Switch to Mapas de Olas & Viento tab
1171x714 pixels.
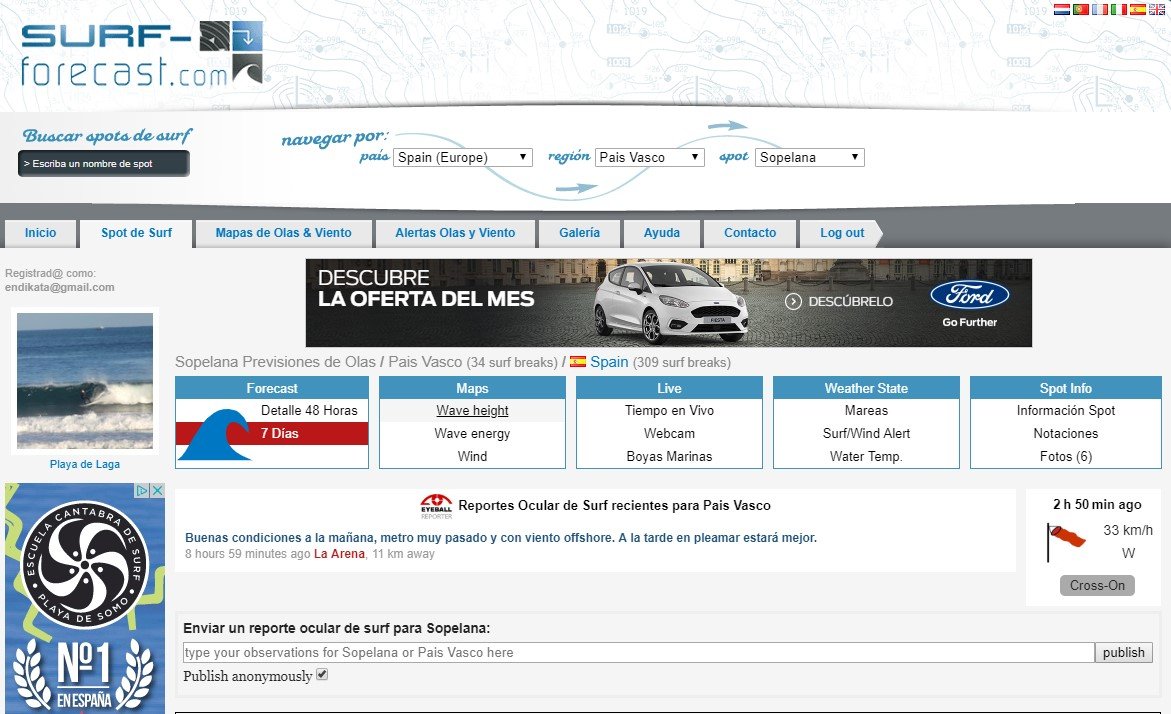(x=283, y=233)
